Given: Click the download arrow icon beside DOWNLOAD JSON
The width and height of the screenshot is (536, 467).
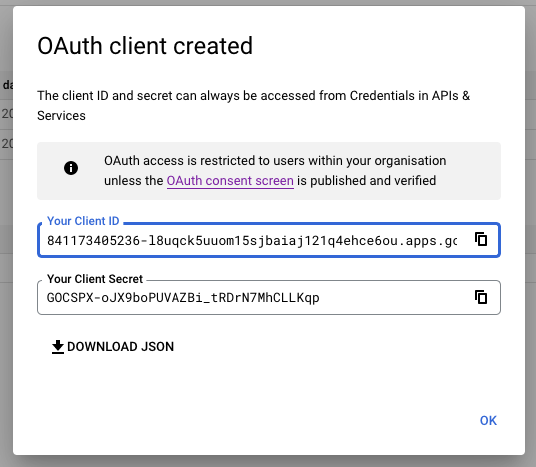Looking at the screenshot, I should click(x=58, y=347).
